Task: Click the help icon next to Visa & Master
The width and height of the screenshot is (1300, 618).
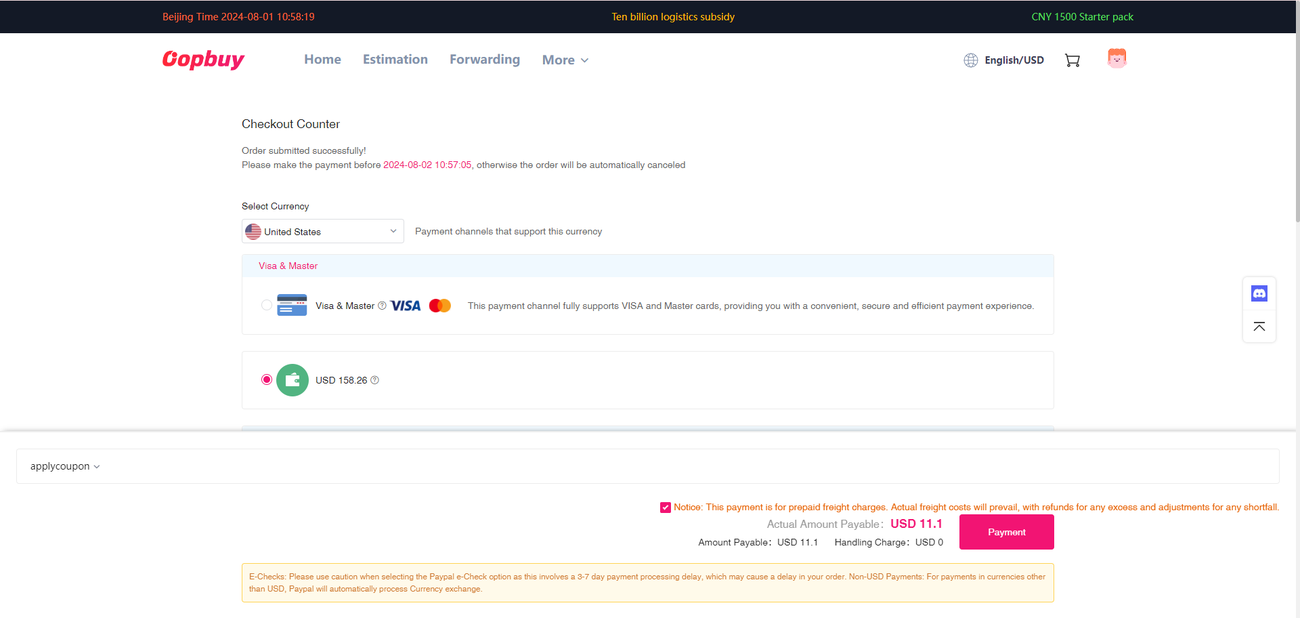Action: 382,306
